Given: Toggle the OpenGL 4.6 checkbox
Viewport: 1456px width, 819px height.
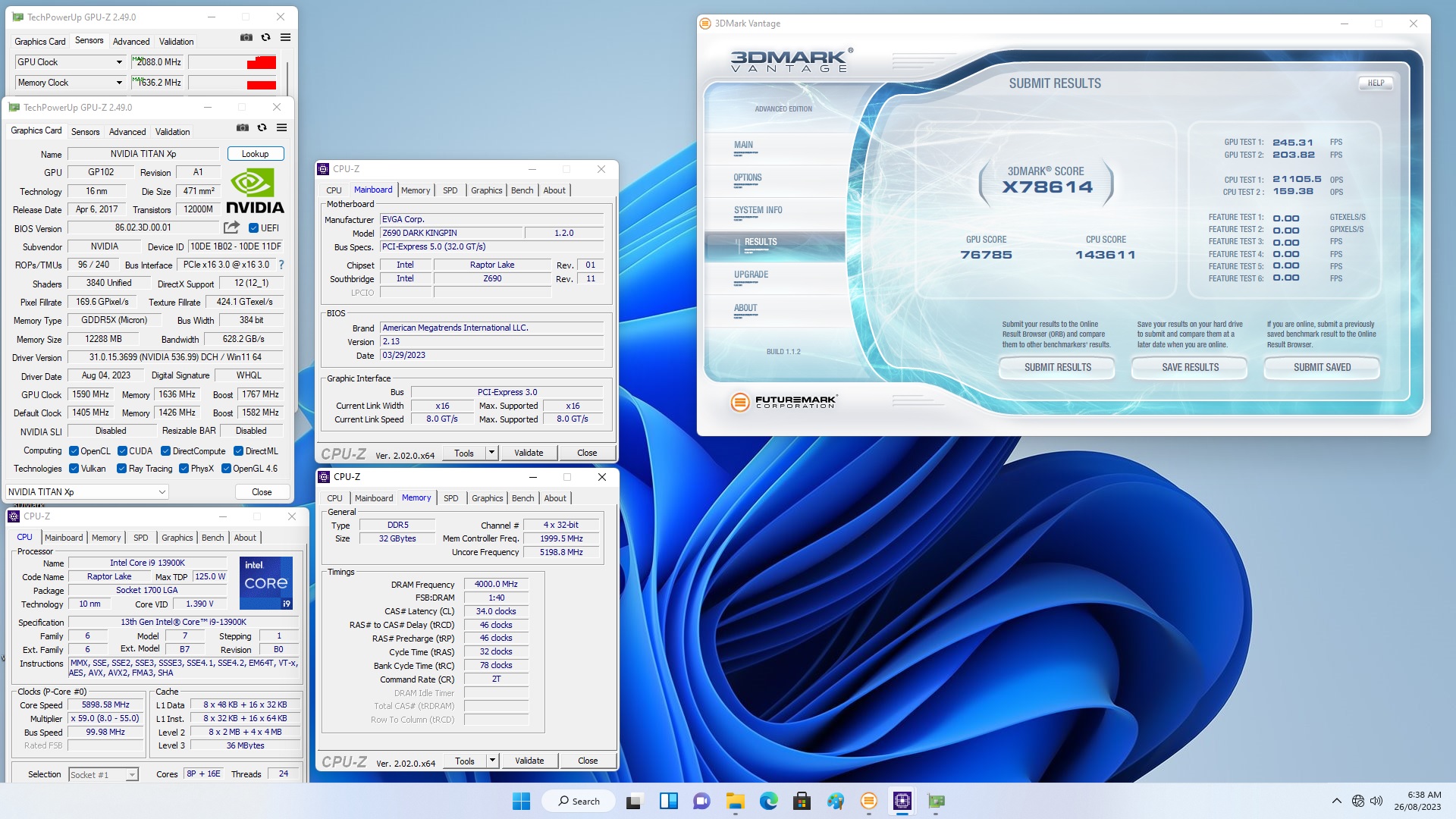Looking at the screenshot, I should click(x=226, y=469).
